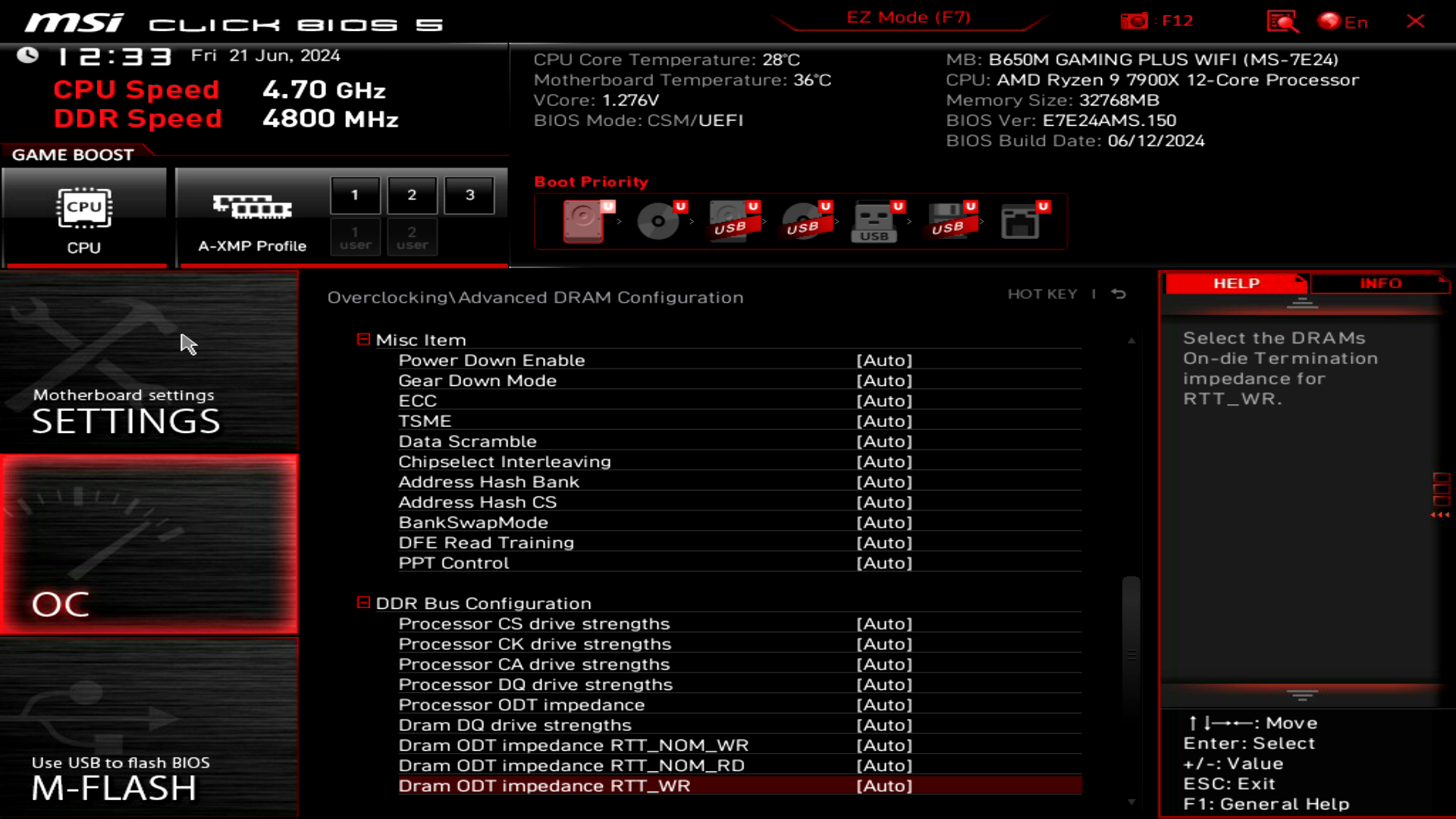The height and width of the screenshot is (819, 1456).
Task: Switch to EZ Mode
Action: click(x=907, y=17)
